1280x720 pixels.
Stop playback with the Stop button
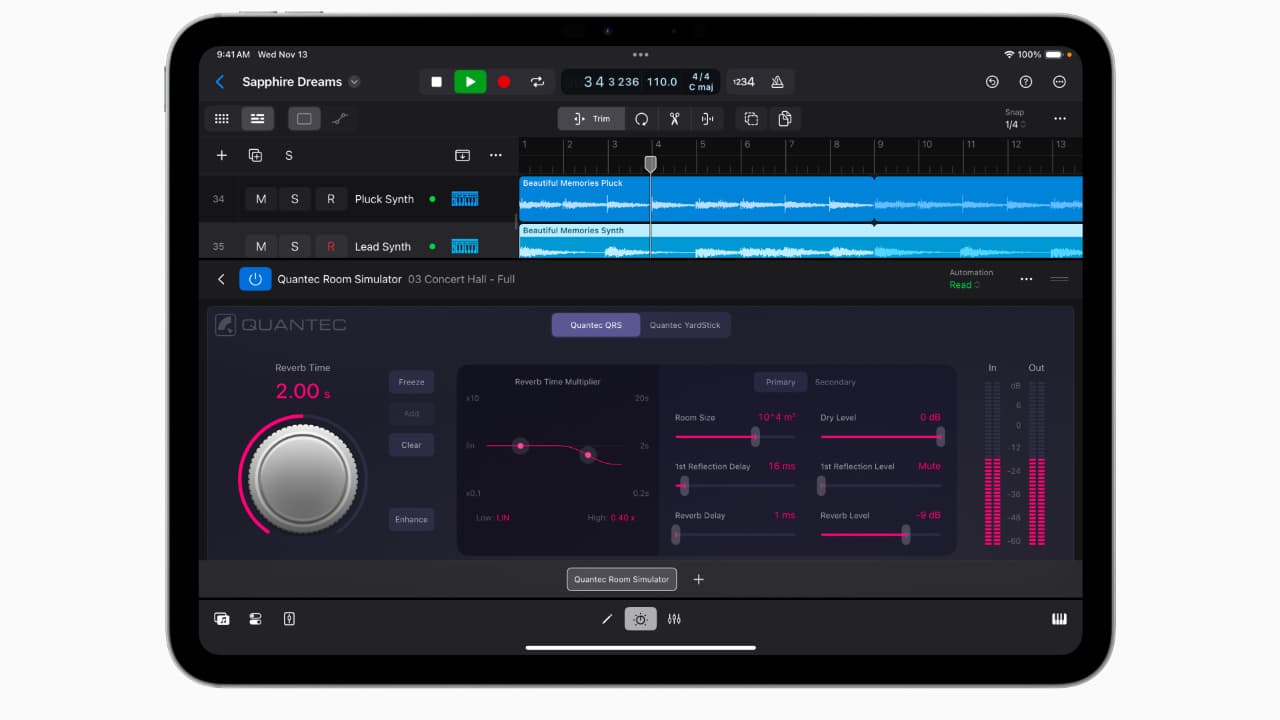(436, 82)
